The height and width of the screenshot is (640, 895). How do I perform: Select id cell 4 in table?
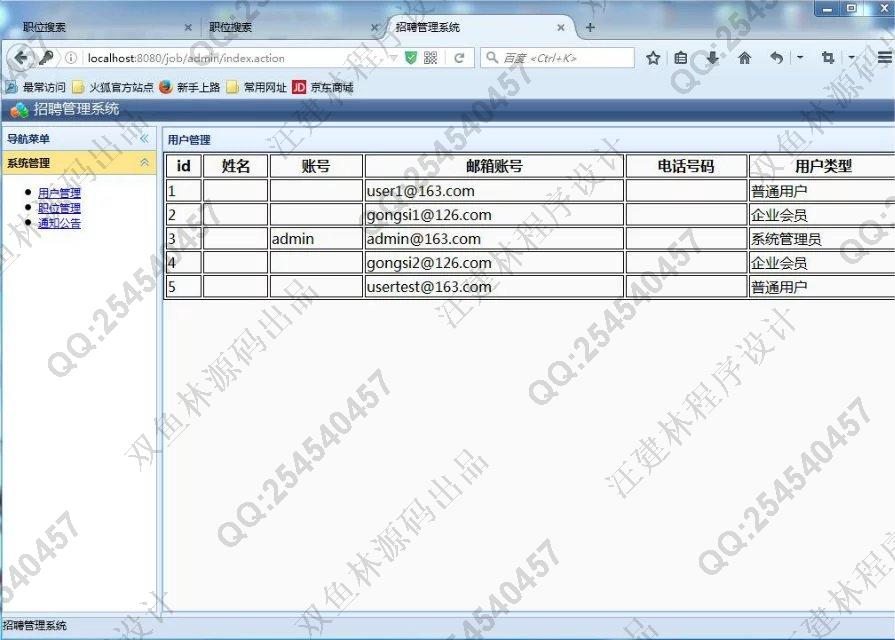[x=184, y=263]
